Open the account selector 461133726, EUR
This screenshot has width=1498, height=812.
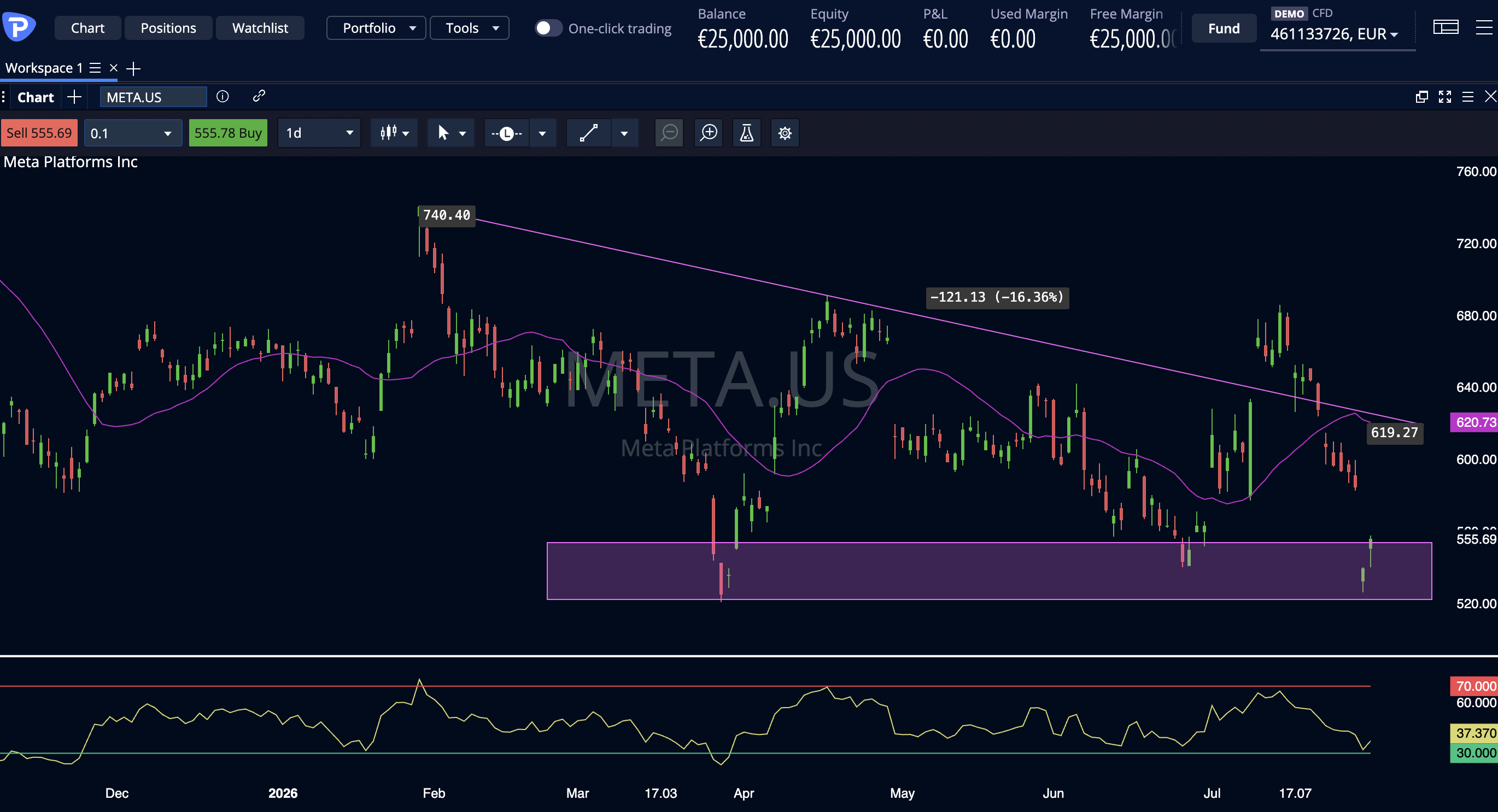pos(1335,34)
